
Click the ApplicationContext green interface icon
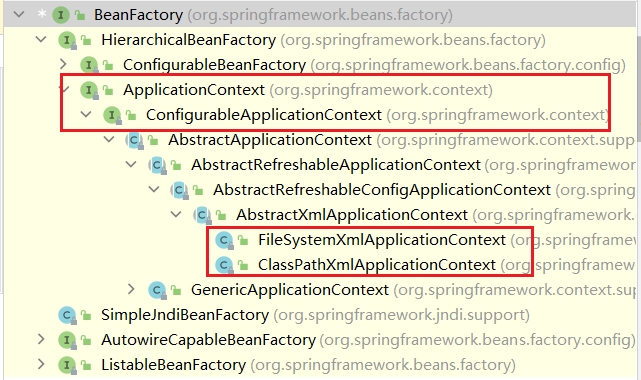point(89,90)
